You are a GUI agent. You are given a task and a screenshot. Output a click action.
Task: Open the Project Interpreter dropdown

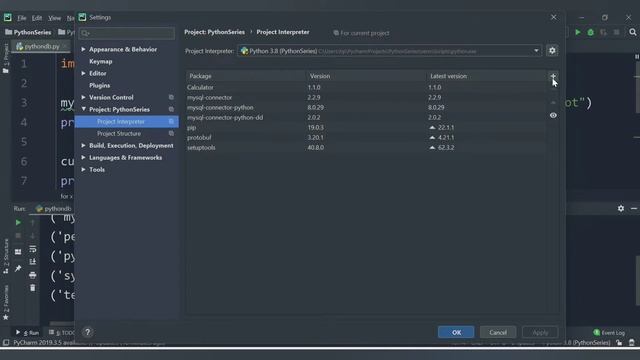536,51
